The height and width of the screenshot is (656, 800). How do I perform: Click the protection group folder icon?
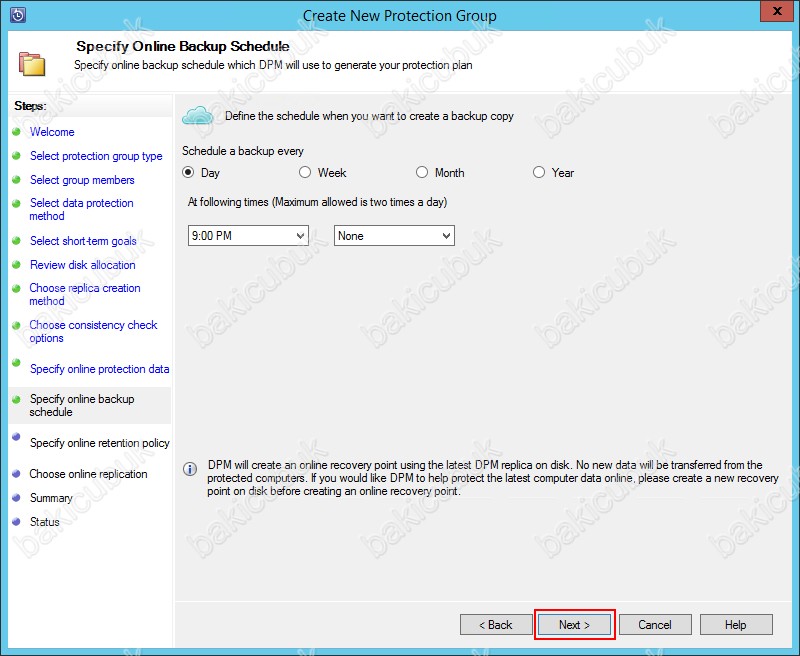32,64
